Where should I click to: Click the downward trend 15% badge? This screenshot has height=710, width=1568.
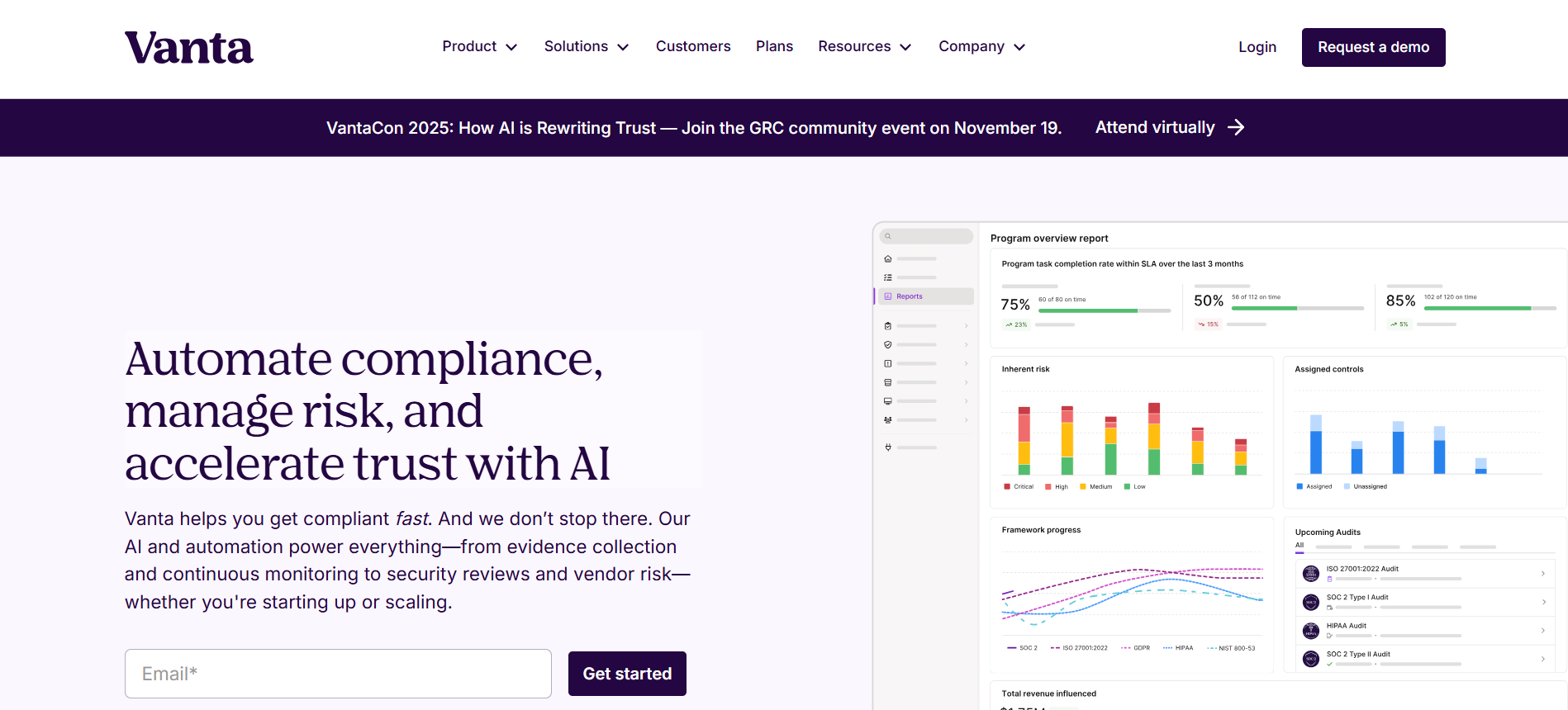click(1208, 324)
